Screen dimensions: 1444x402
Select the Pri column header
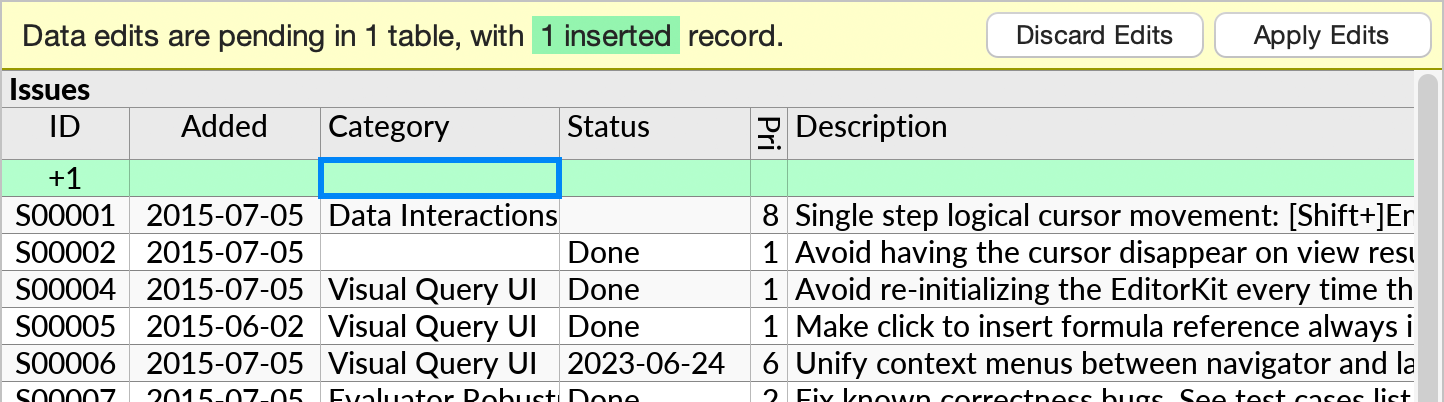click(x=769, y=133)
